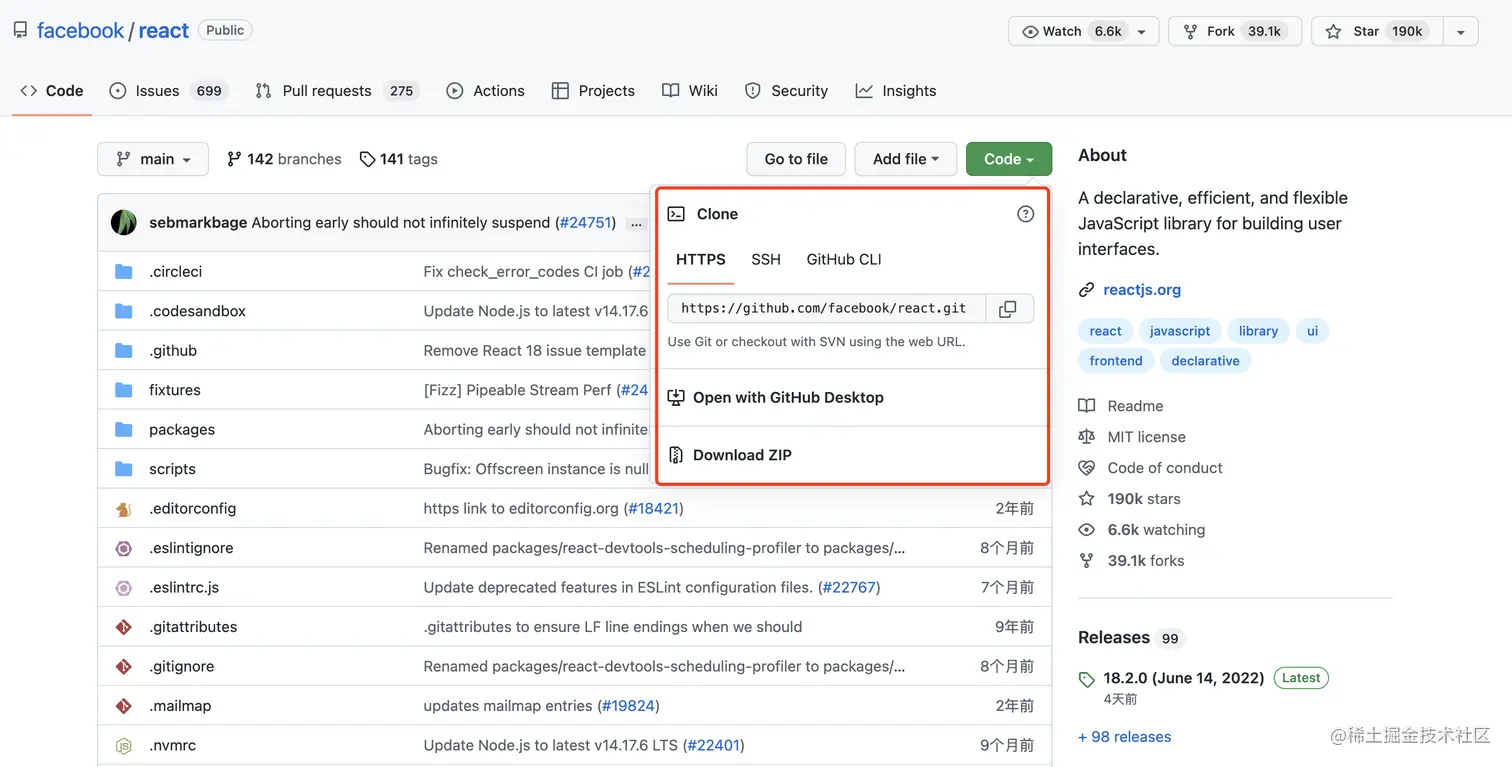
Task: Open the Actions tab
Action: 486,91
